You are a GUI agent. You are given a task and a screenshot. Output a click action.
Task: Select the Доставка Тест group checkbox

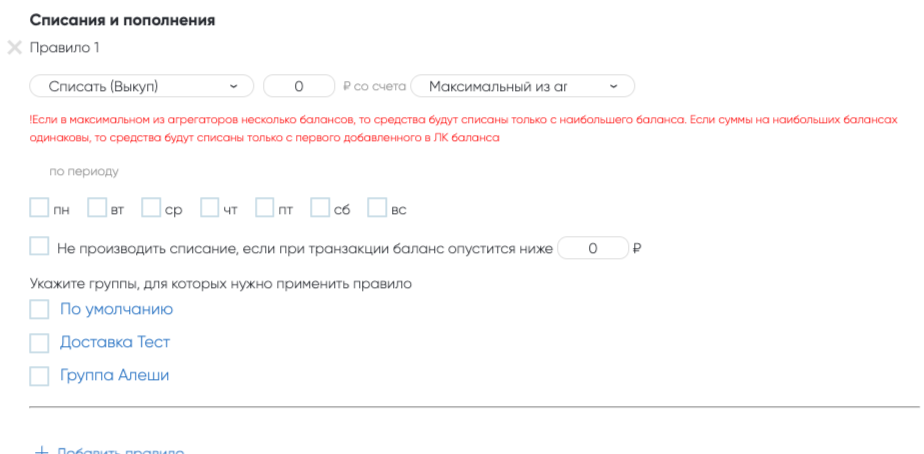point(39,343)
